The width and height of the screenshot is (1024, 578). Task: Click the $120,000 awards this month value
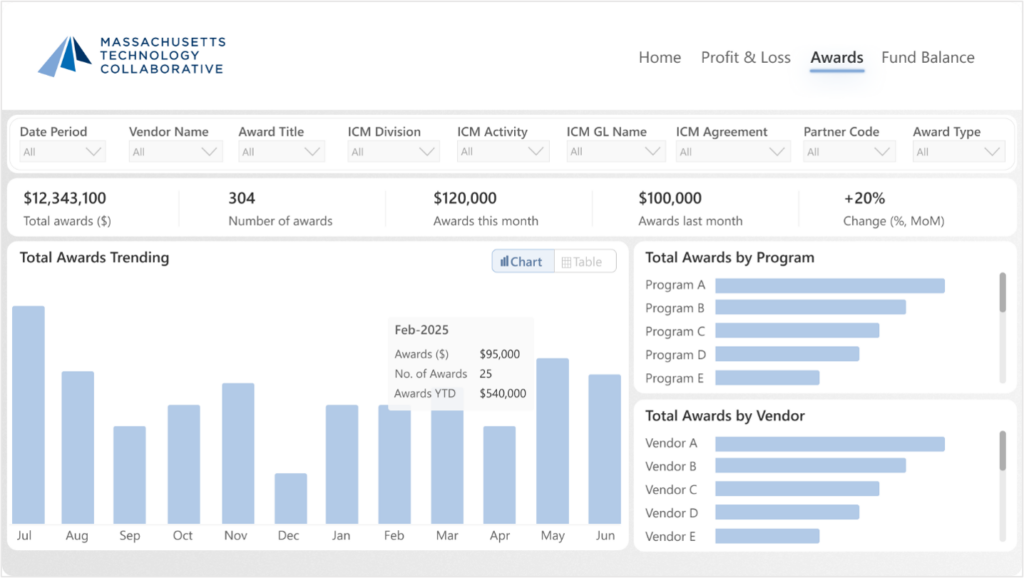coord(465,198)
